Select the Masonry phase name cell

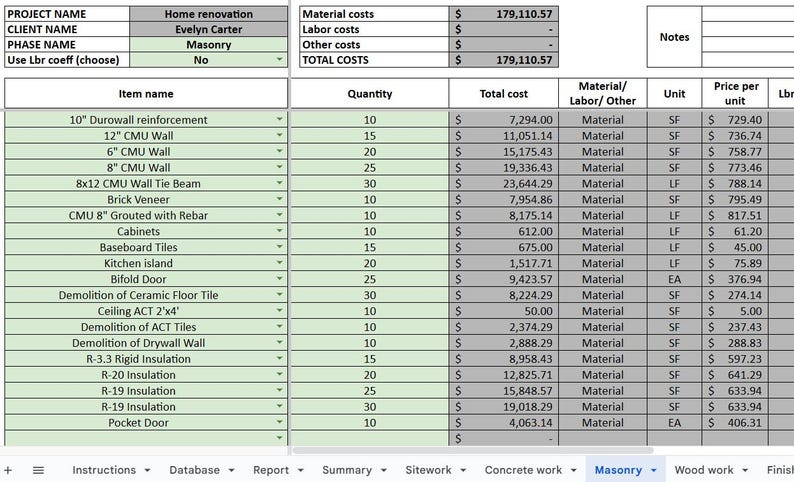(x=208, y=45)
